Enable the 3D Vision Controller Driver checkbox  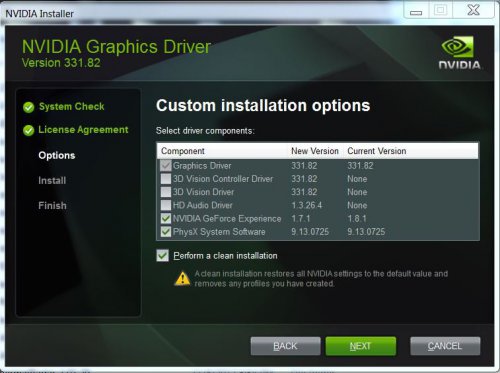[166, 179]
